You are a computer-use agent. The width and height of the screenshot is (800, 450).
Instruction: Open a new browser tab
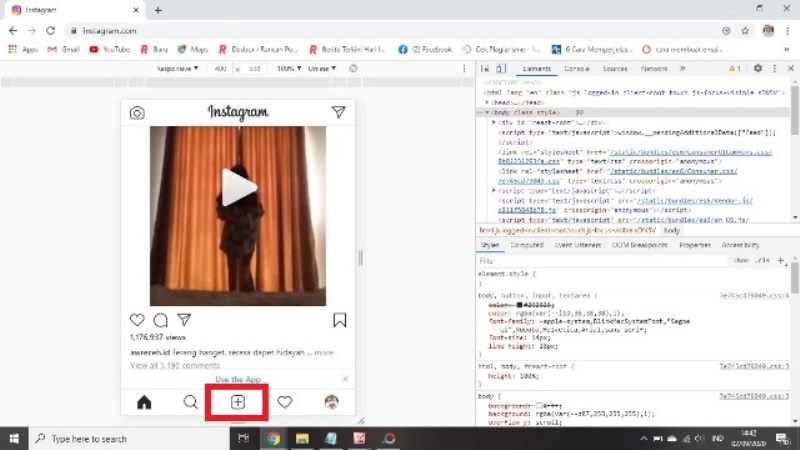coord(158,10)
